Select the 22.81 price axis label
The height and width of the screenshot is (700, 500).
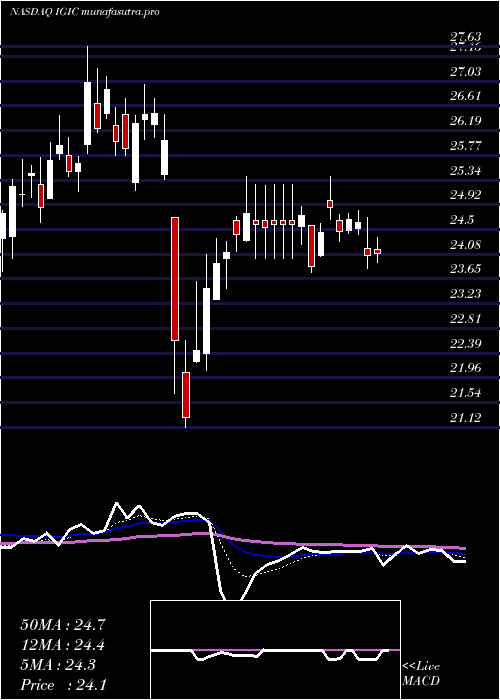tap(466, 319)
